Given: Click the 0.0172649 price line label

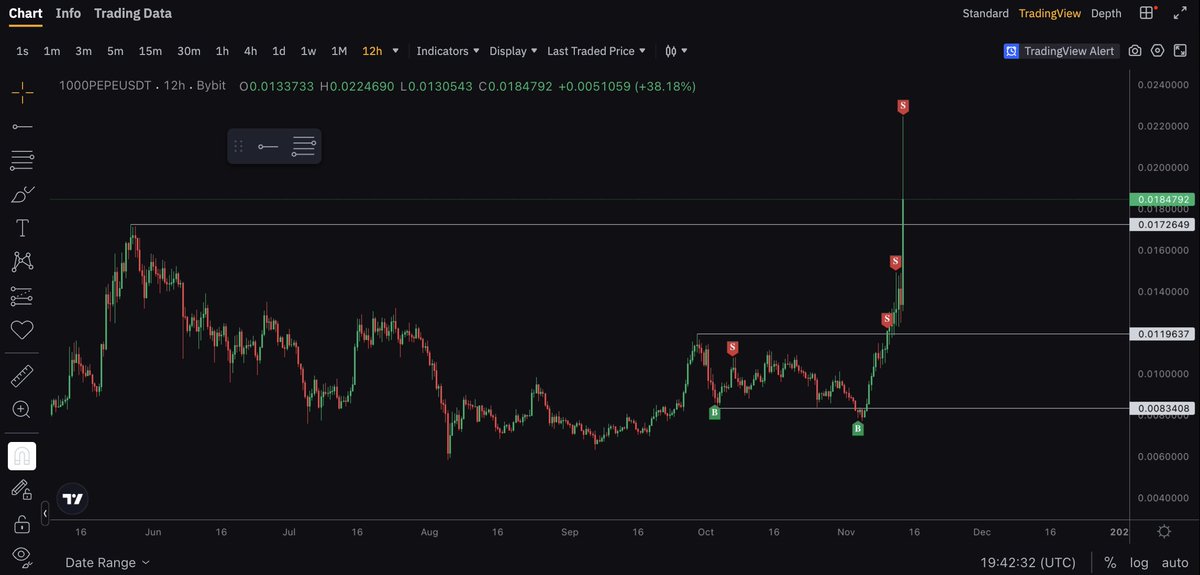Looking at the screenshot, I should [x=1161, y=225].
